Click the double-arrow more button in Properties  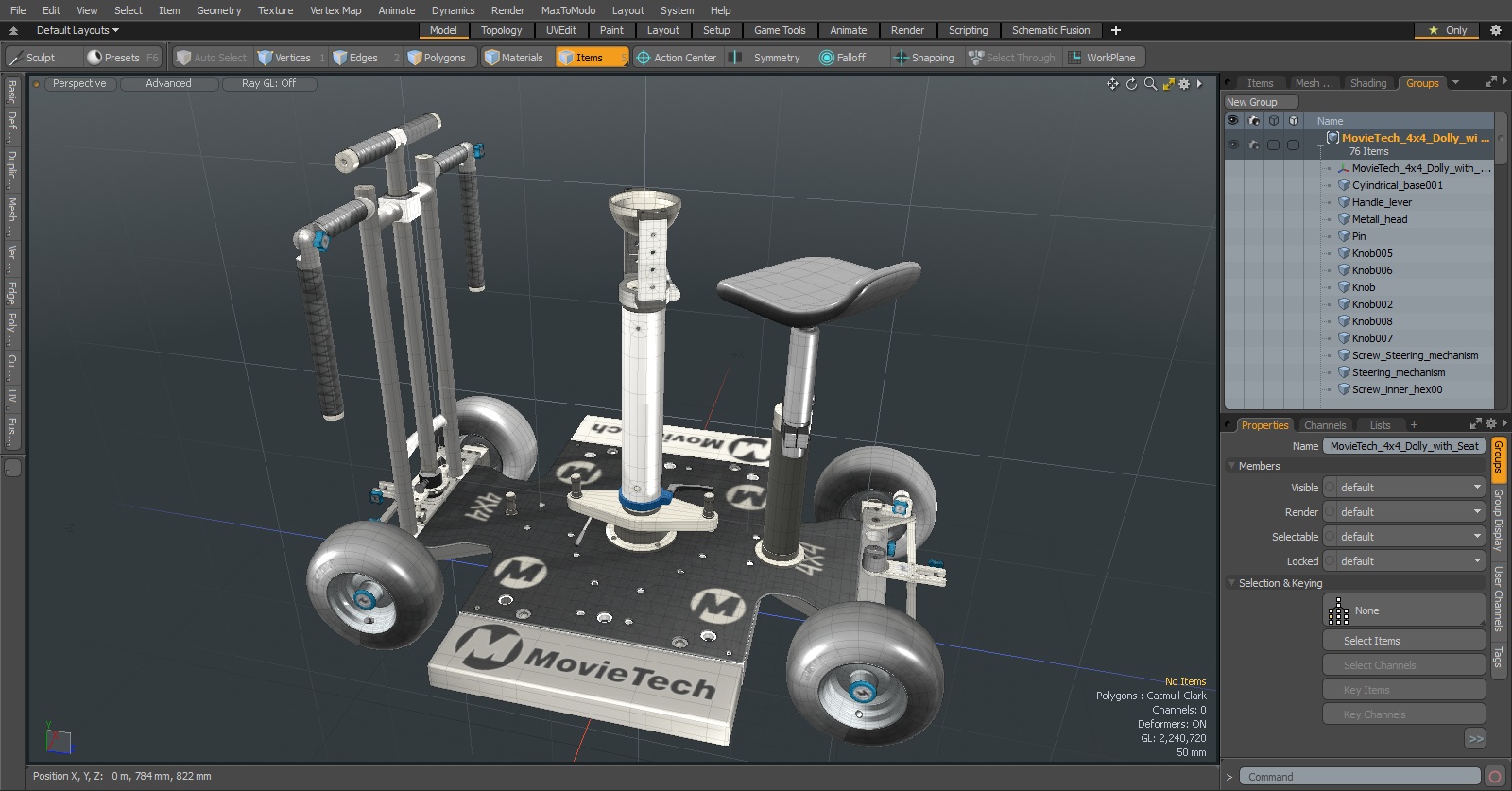(x=1475, y=738)
